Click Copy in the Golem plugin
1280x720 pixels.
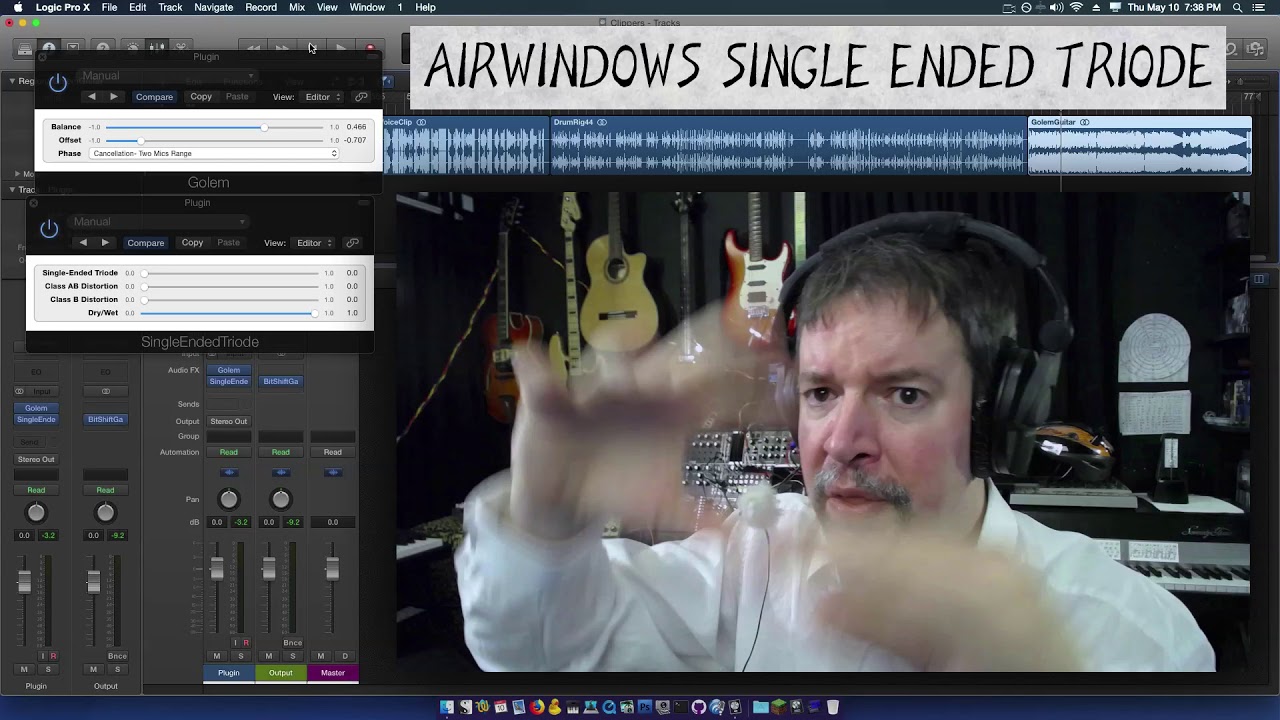pyautogui.click(x=201, y=97)
